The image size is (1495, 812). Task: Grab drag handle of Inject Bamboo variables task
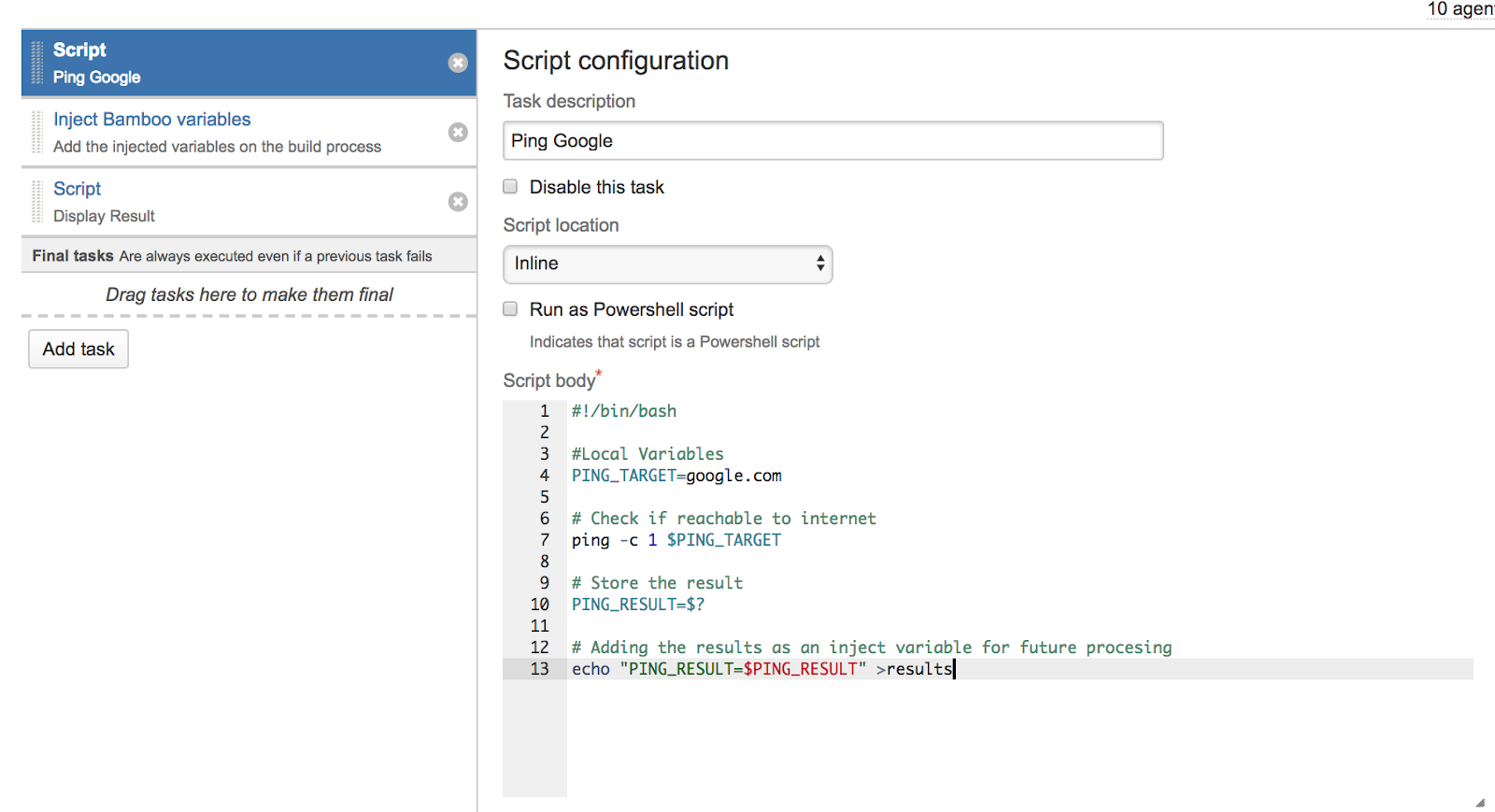37,132
